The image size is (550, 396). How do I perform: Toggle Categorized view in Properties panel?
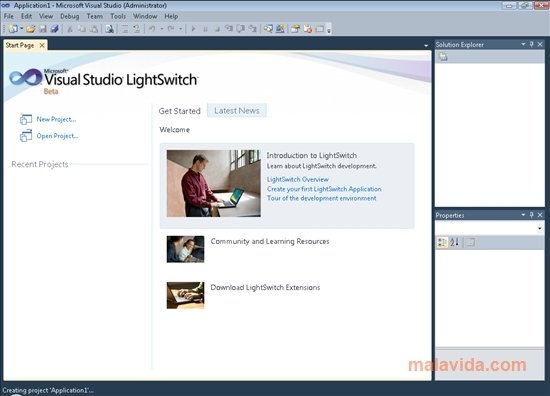pyautogui.click(x=442, y=242)
